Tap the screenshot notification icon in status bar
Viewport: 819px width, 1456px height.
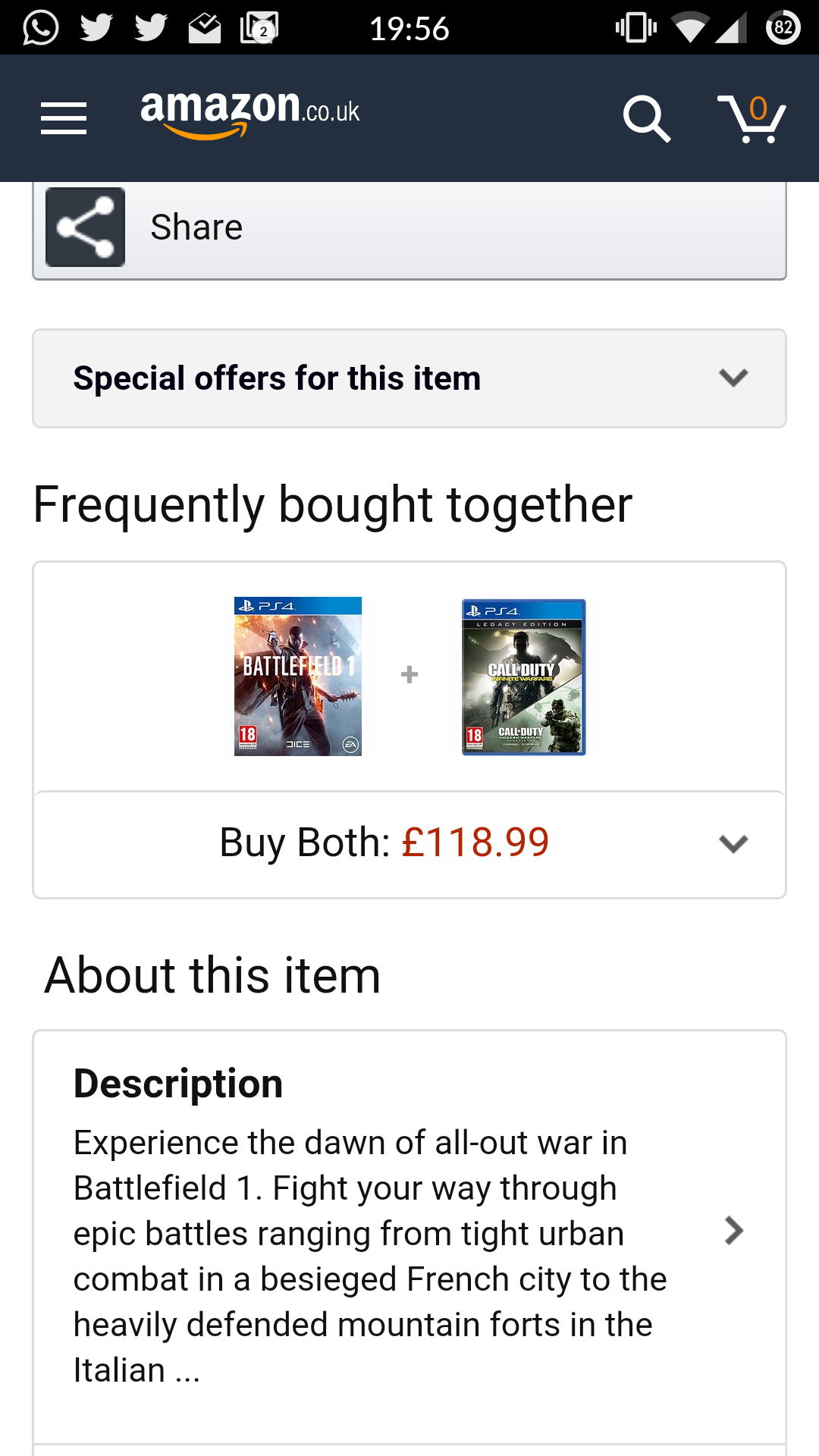(259, 28)
